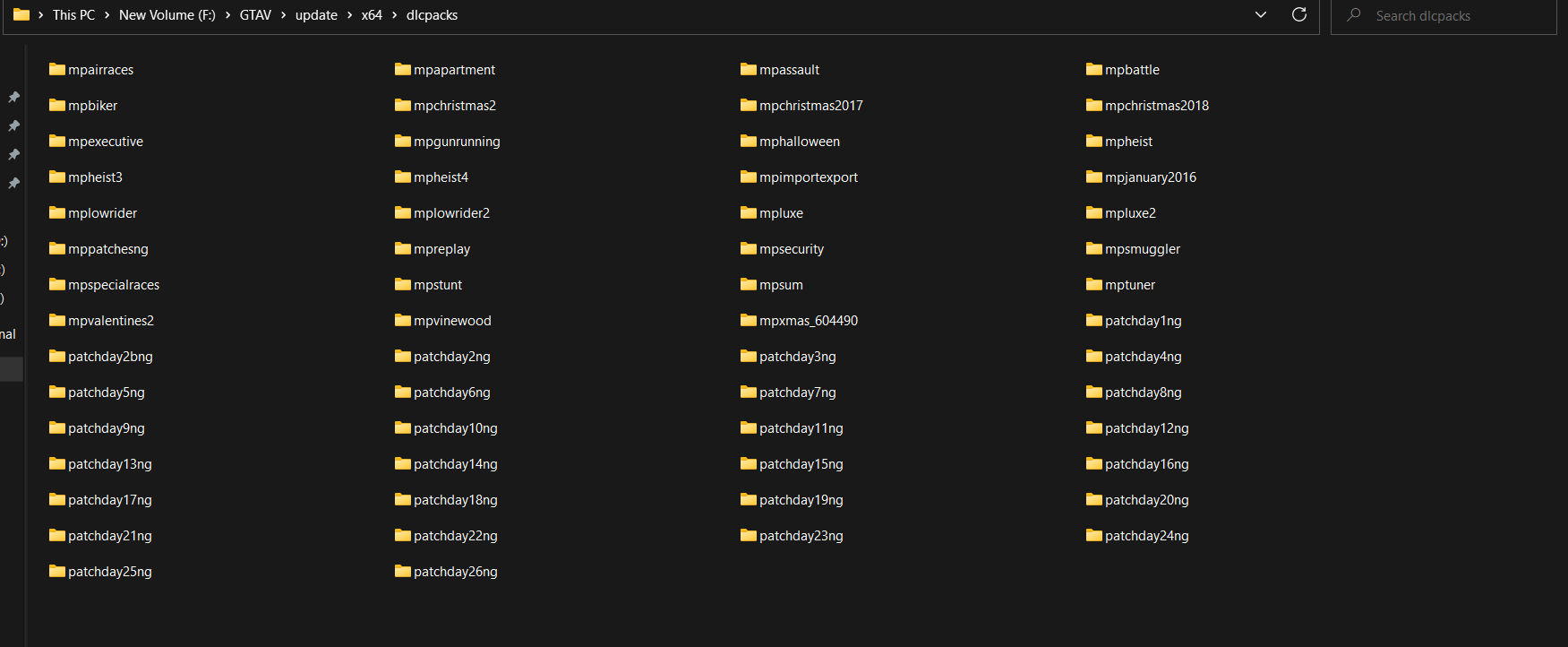The image size is (1568, 647).
Task: Expand chevron after update in breadcrumb
Action: [x=349, y=15]
